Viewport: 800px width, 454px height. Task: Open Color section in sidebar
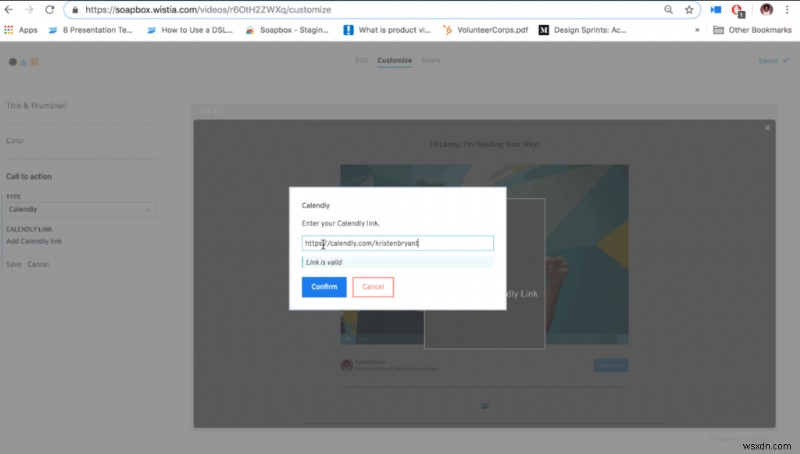click(x=15, y=140)
